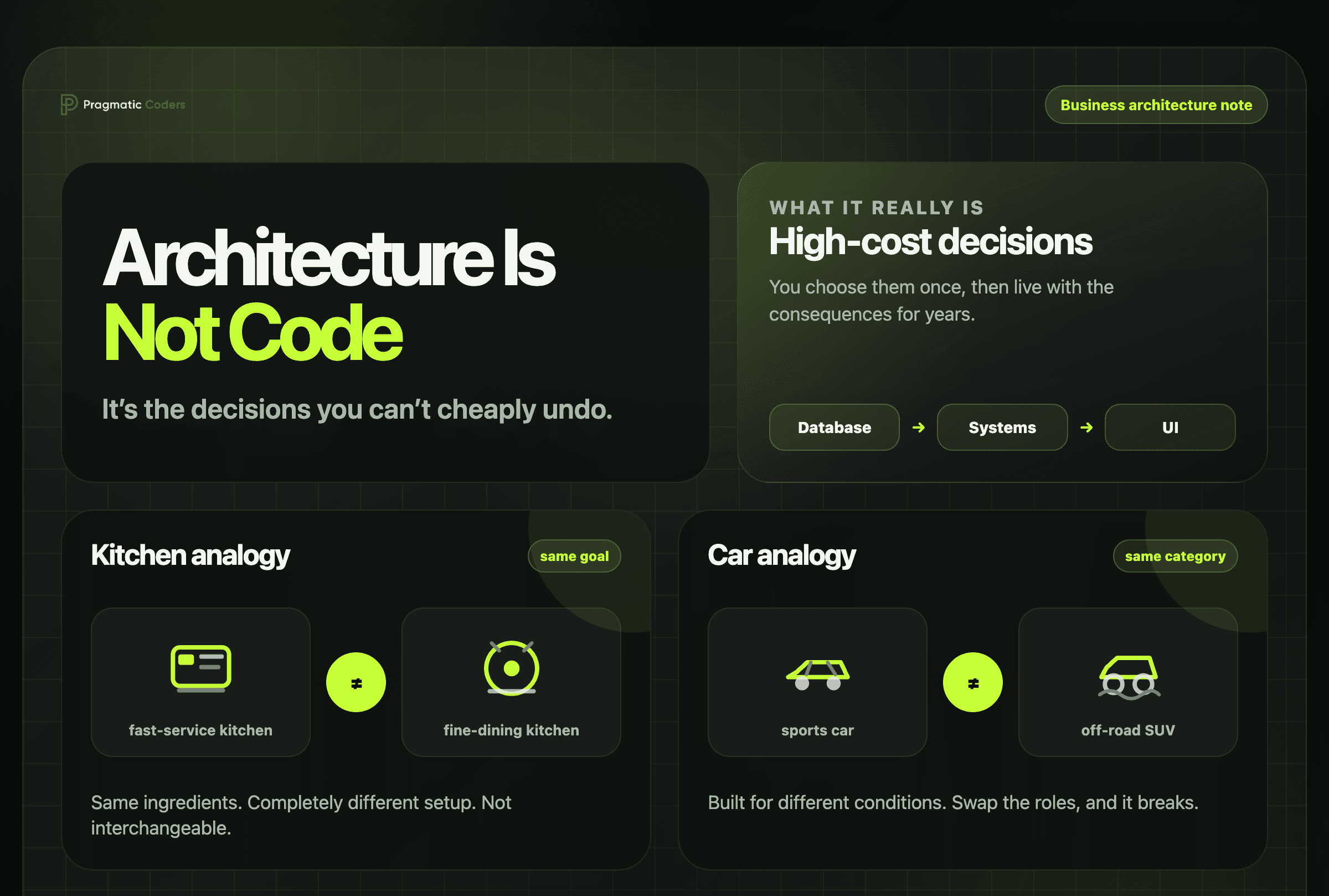
Task: Click the arrow between Systems and UI
Action: tap(1086, 428)
